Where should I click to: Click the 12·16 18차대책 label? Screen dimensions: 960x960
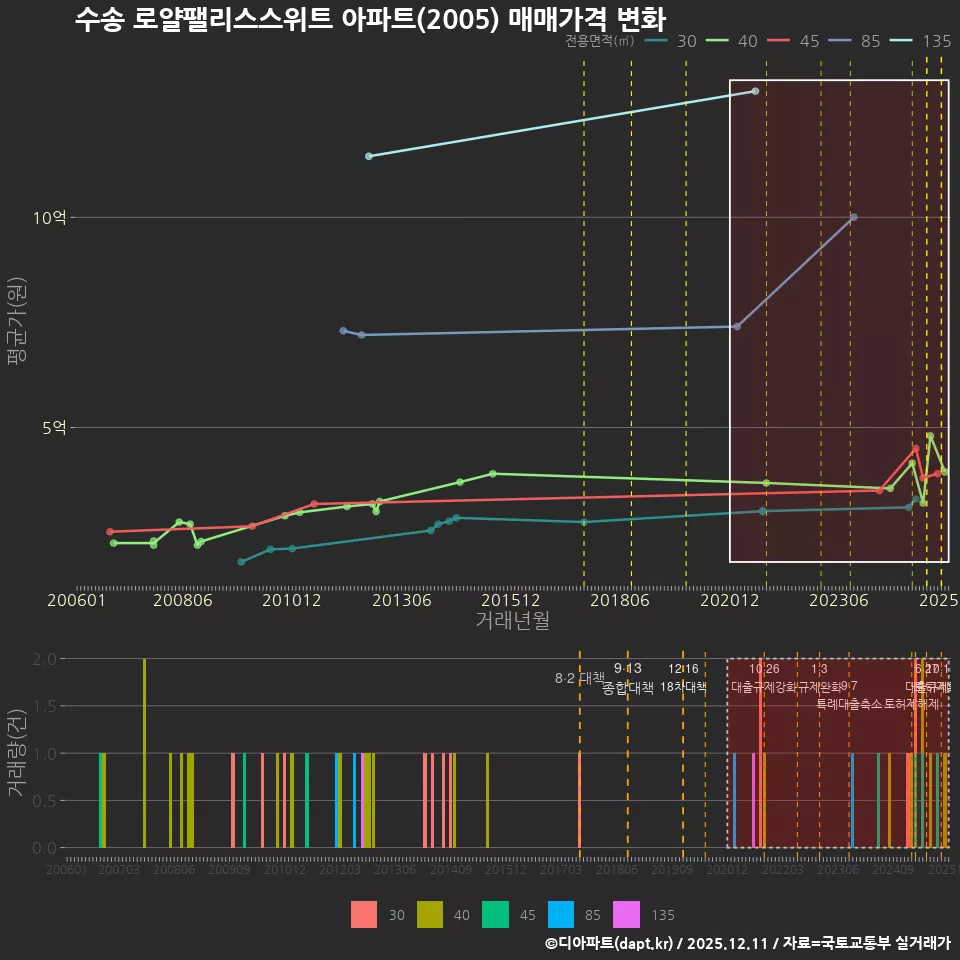click(683, 678)
